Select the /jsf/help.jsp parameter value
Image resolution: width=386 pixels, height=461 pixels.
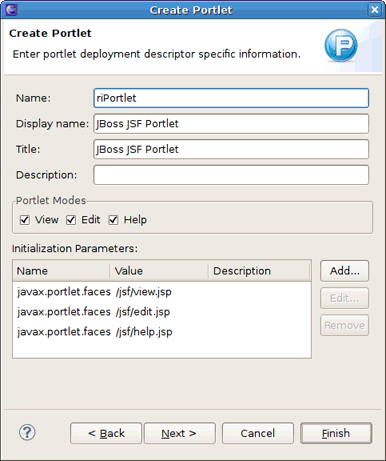(x=144, y=332)
